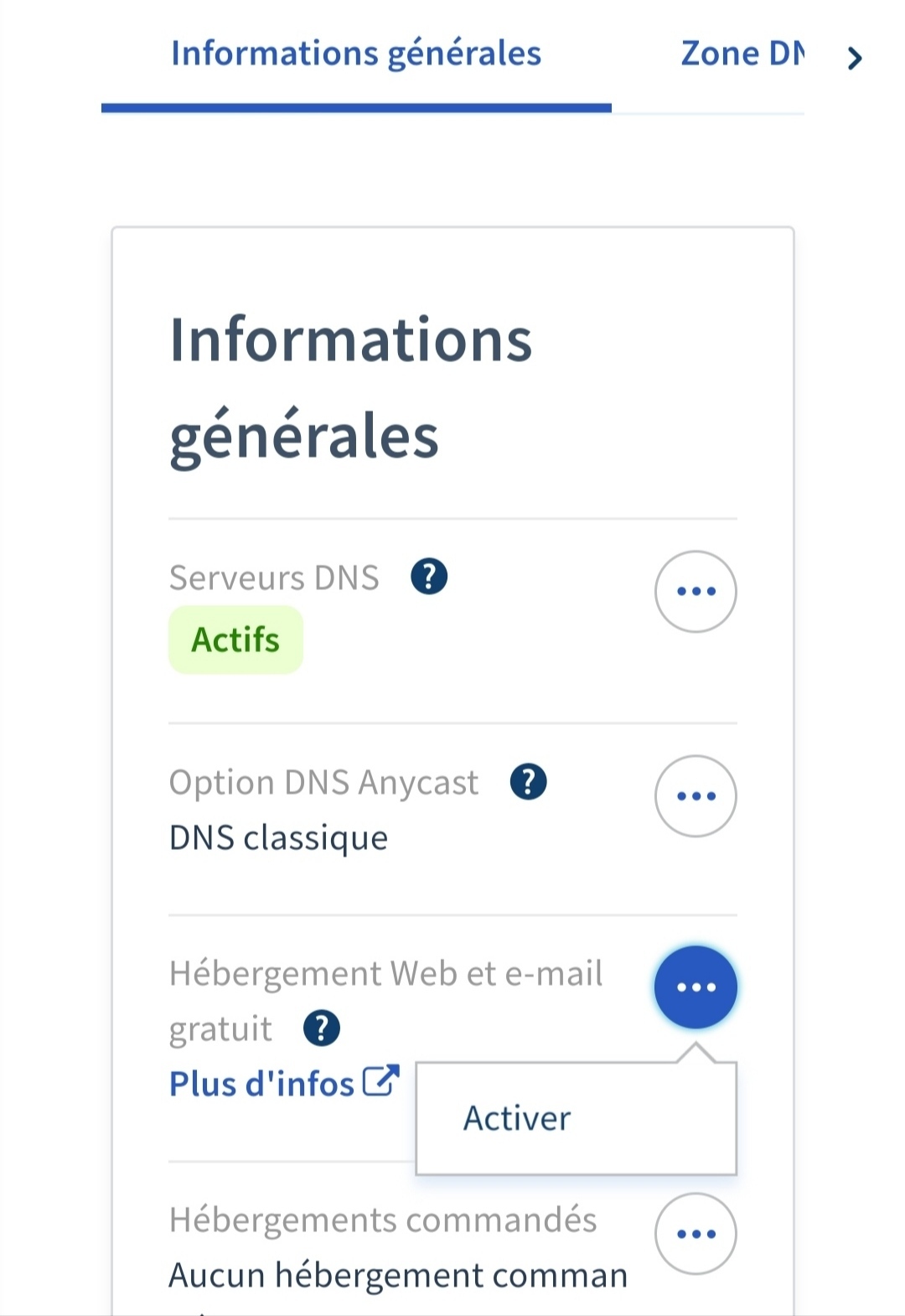
Task: Click the Option DNS Anycast label
Action: [323, 782]
